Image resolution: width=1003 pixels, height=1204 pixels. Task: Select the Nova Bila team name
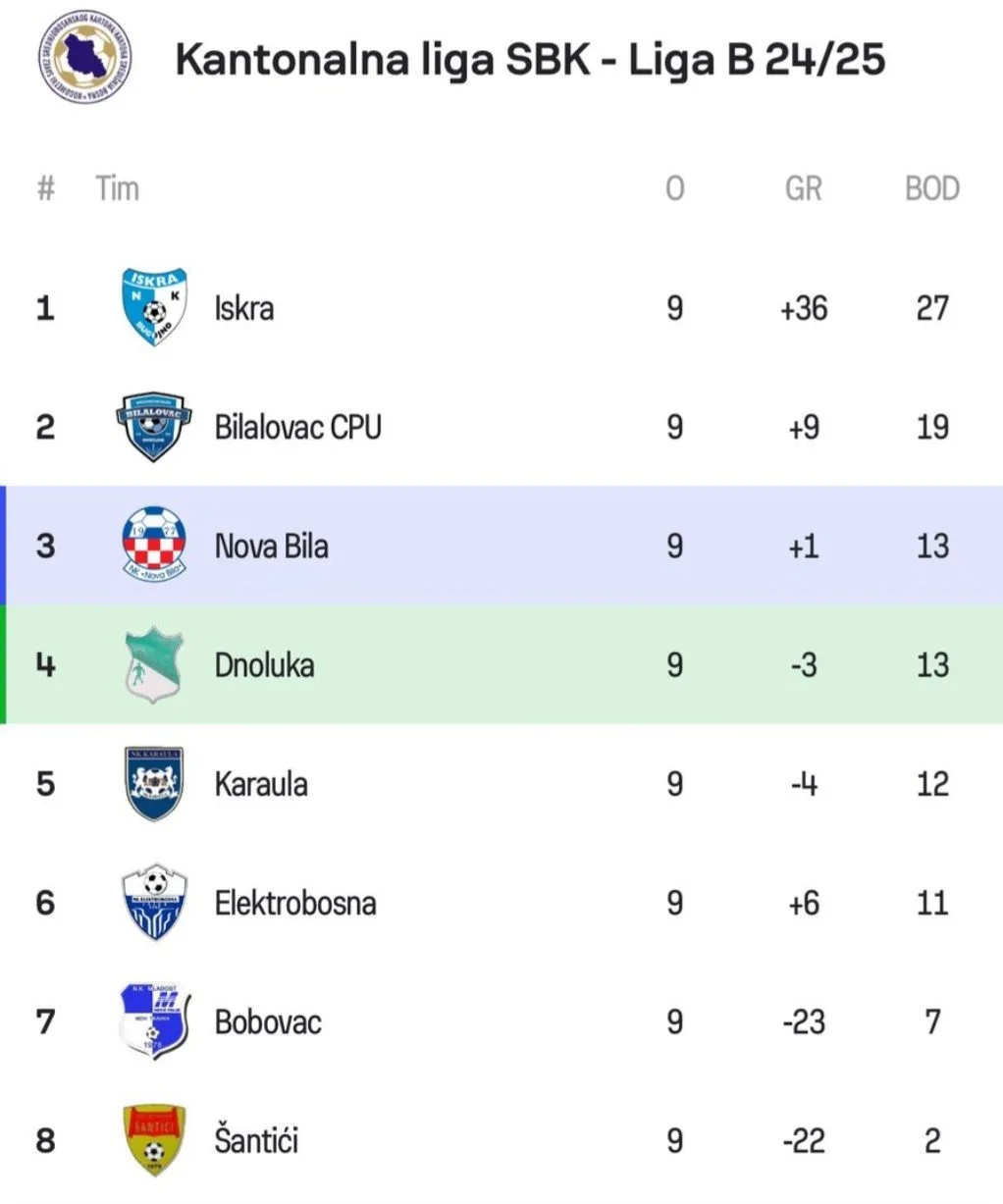(271, 546)
